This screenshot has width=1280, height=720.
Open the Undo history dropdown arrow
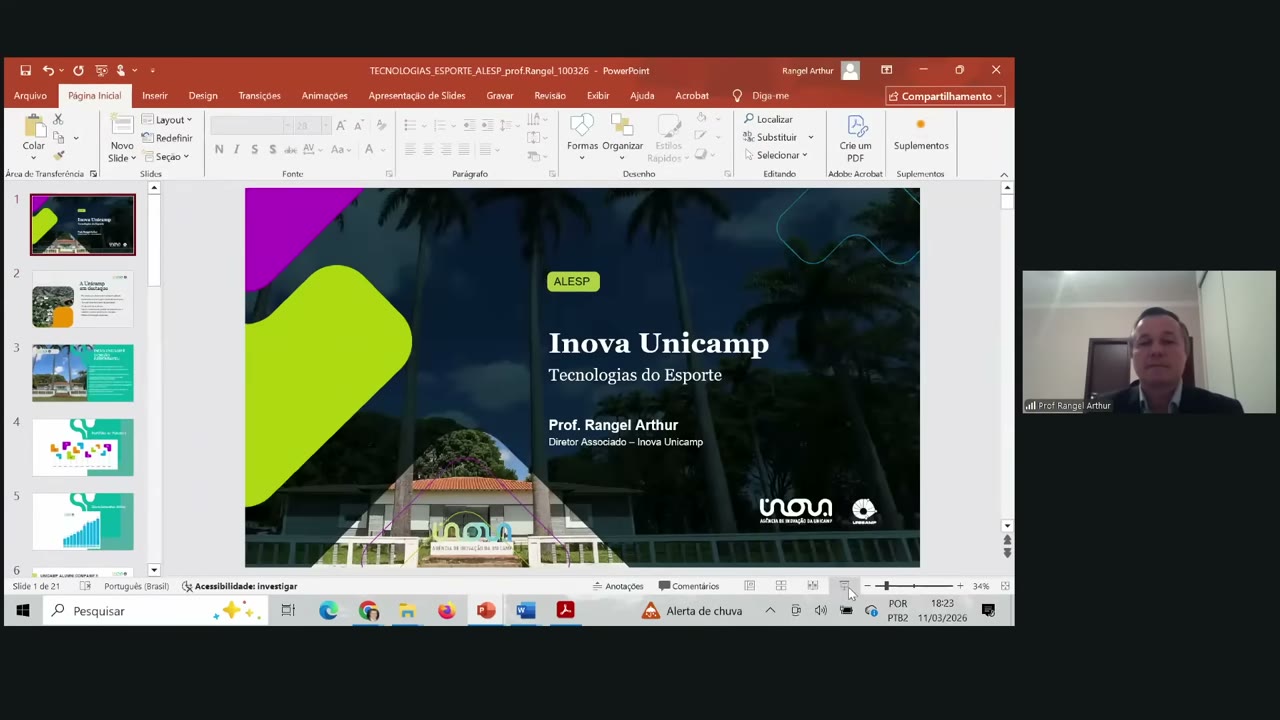tap(61, 71)
